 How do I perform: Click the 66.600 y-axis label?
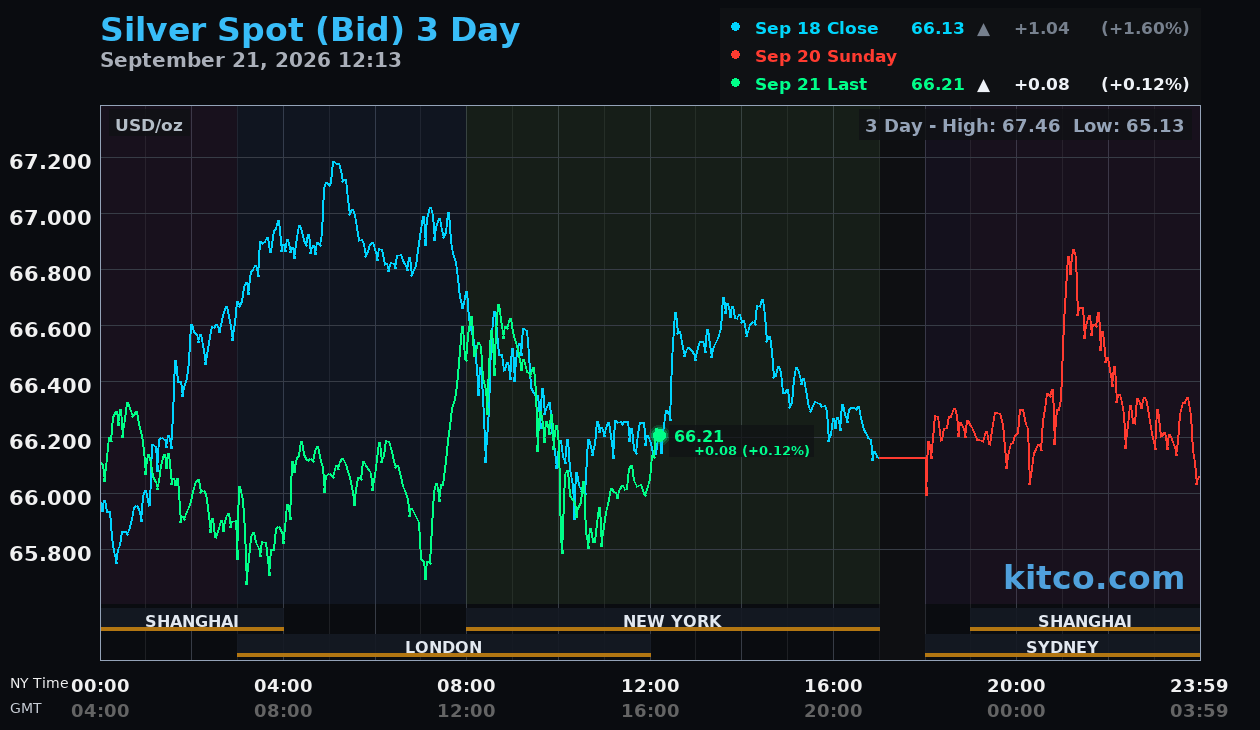pyautogui.click(x=50, y=329)
